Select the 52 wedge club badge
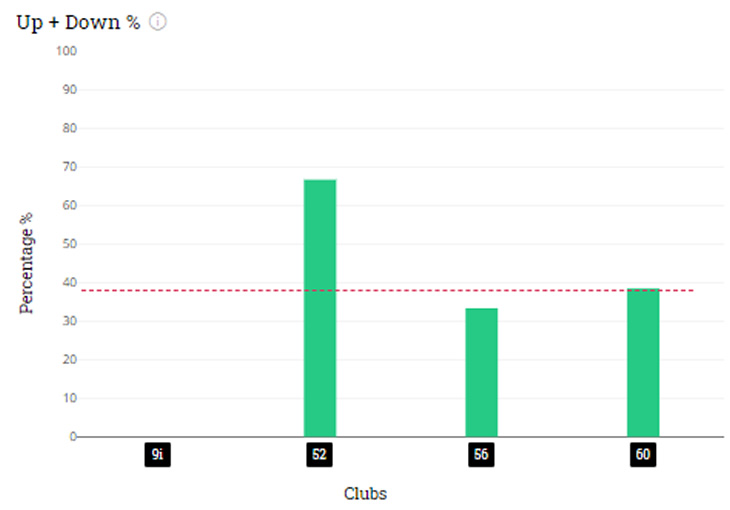 [319, 455]
